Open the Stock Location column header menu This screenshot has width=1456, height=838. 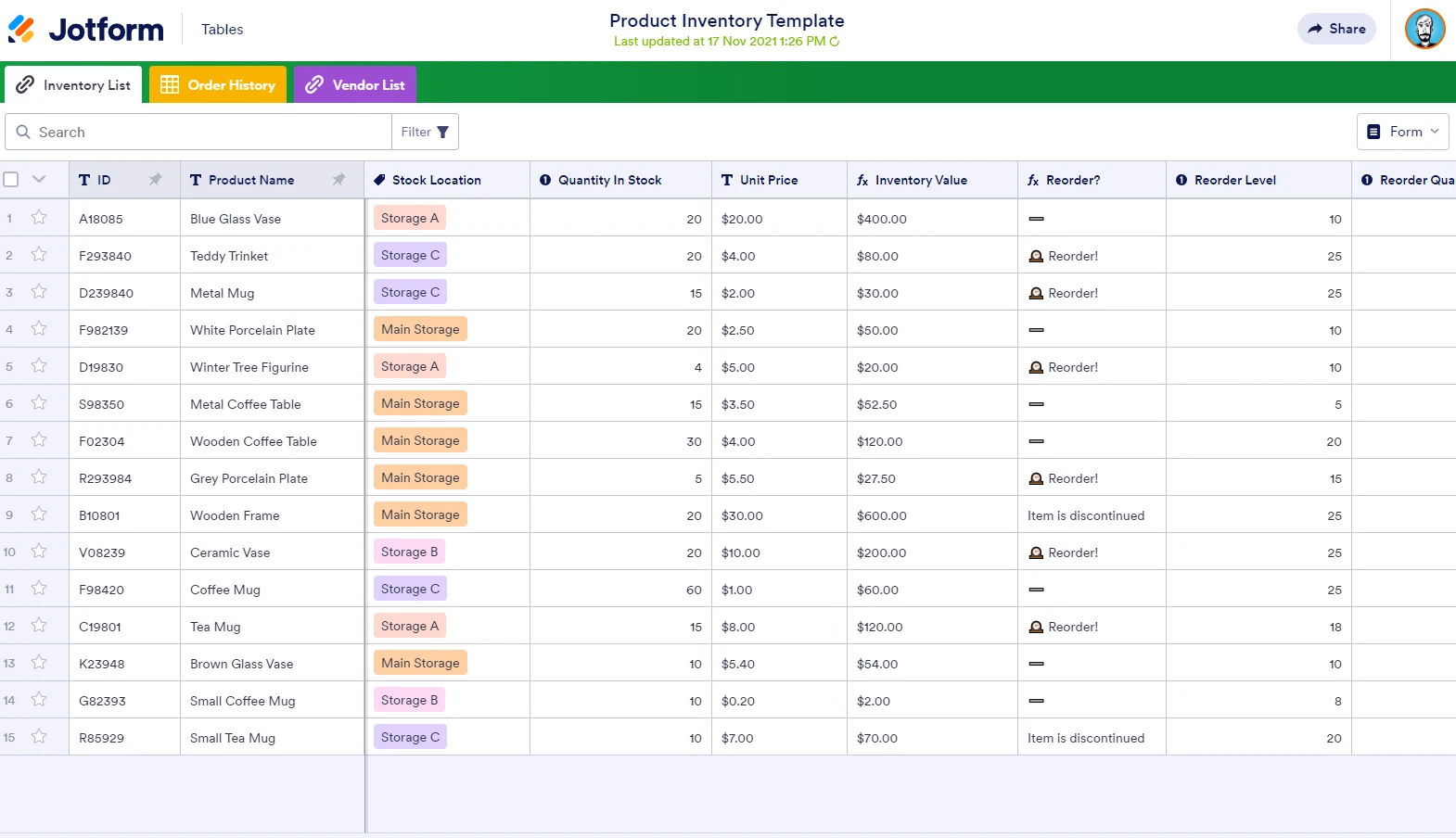[x=447, y=180]
